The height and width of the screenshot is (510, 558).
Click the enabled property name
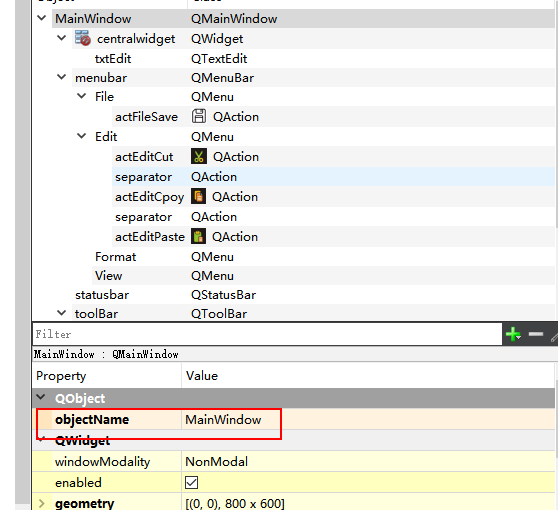coord(78,483)
